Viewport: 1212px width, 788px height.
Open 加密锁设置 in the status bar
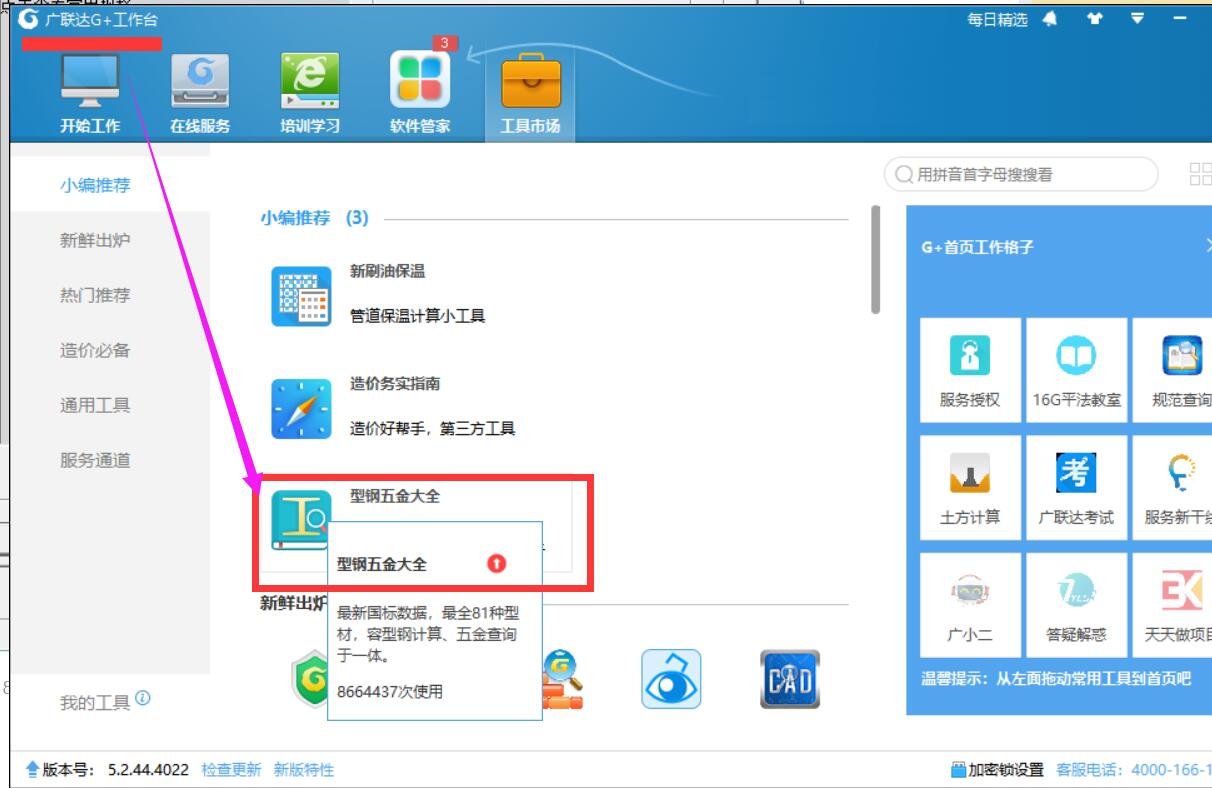point(997,770)
